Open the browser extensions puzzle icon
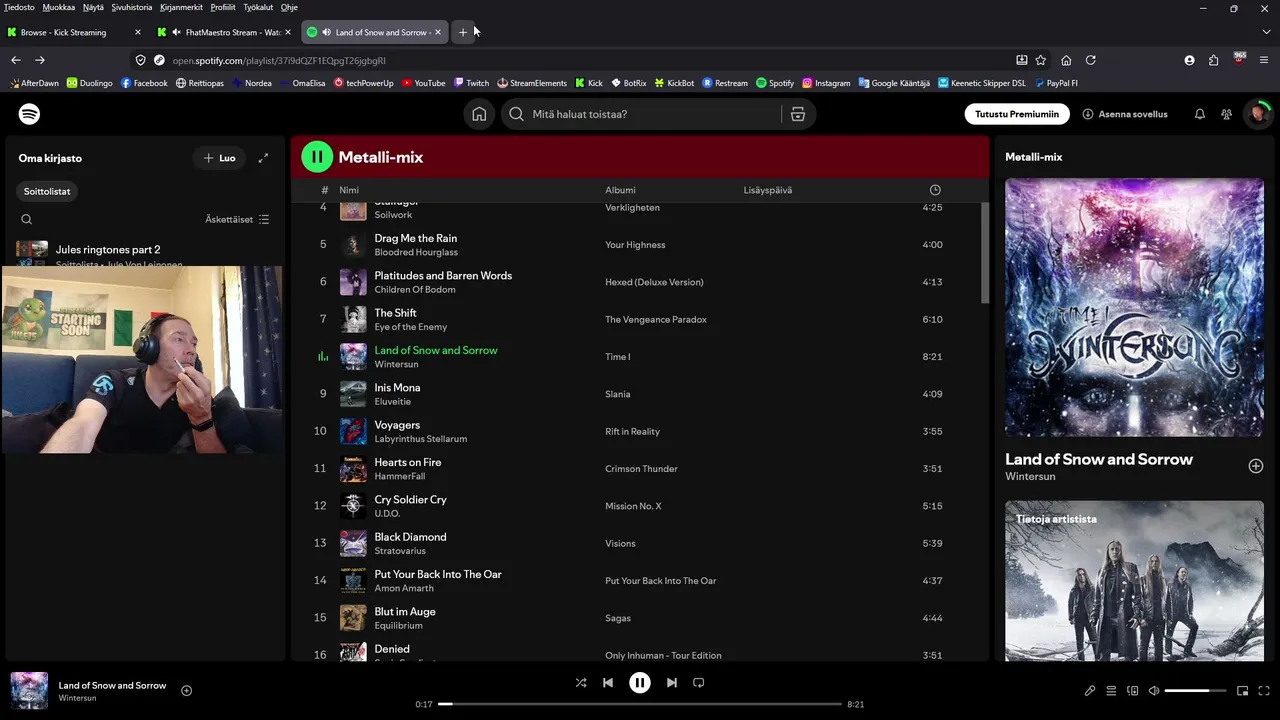 click(x=1214, y=60)
